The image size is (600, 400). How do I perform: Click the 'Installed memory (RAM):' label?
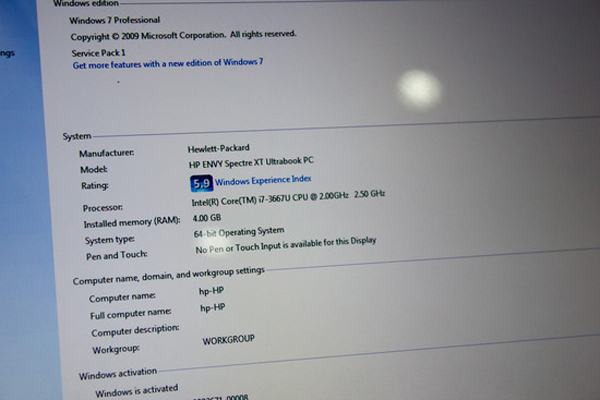[132, 222]
